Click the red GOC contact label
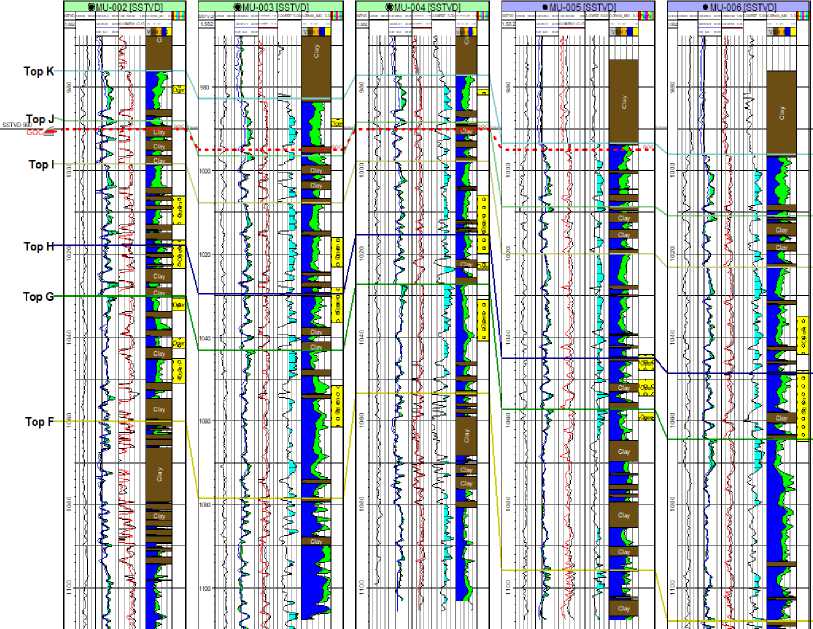The height and width of the screenshot is (629, 813). (x=35, y=132)
